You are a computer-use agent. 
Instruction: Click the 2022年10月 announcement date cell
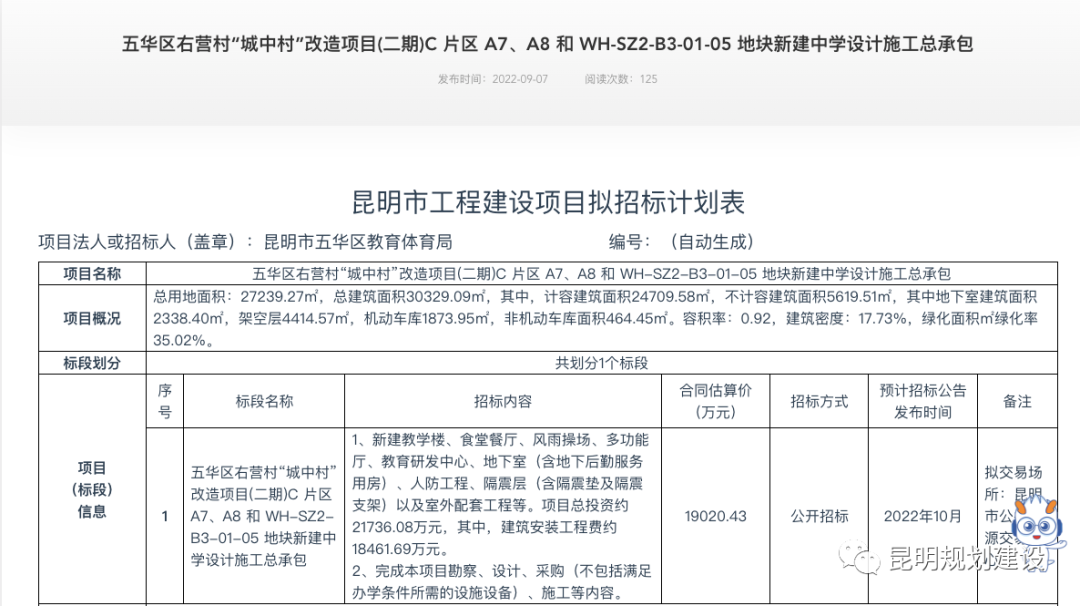coord(922,516)
